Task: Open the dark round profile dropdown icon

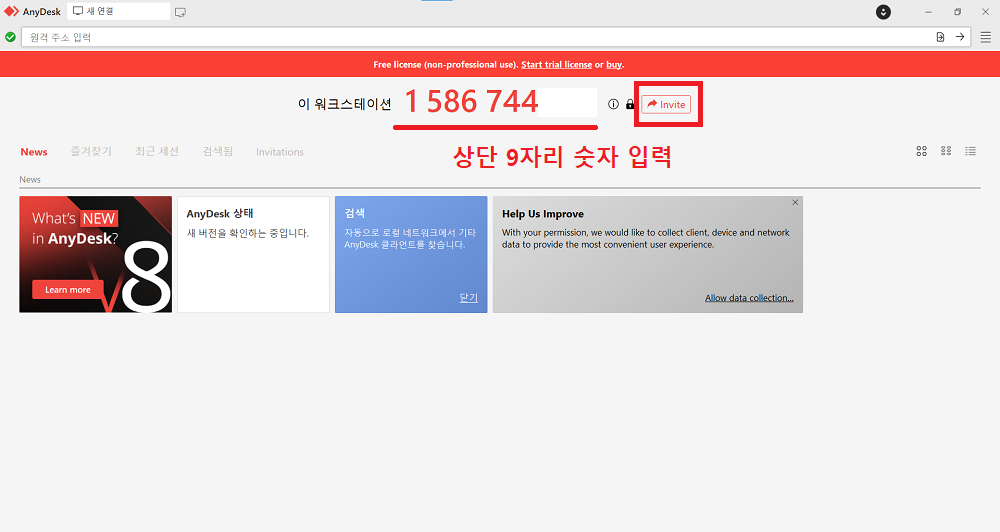Action: point(883,12)
